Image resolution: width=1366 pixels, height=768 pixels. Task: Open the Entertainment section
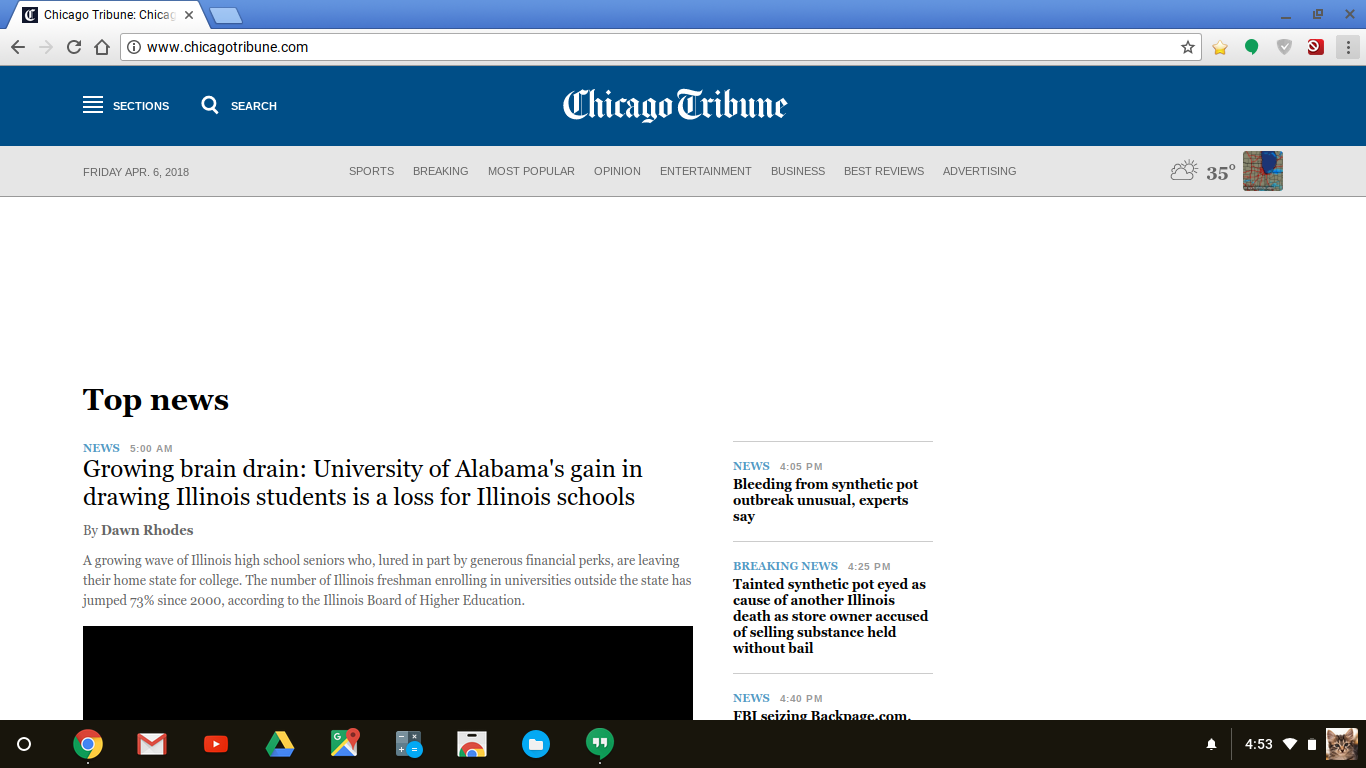[706, 171]
